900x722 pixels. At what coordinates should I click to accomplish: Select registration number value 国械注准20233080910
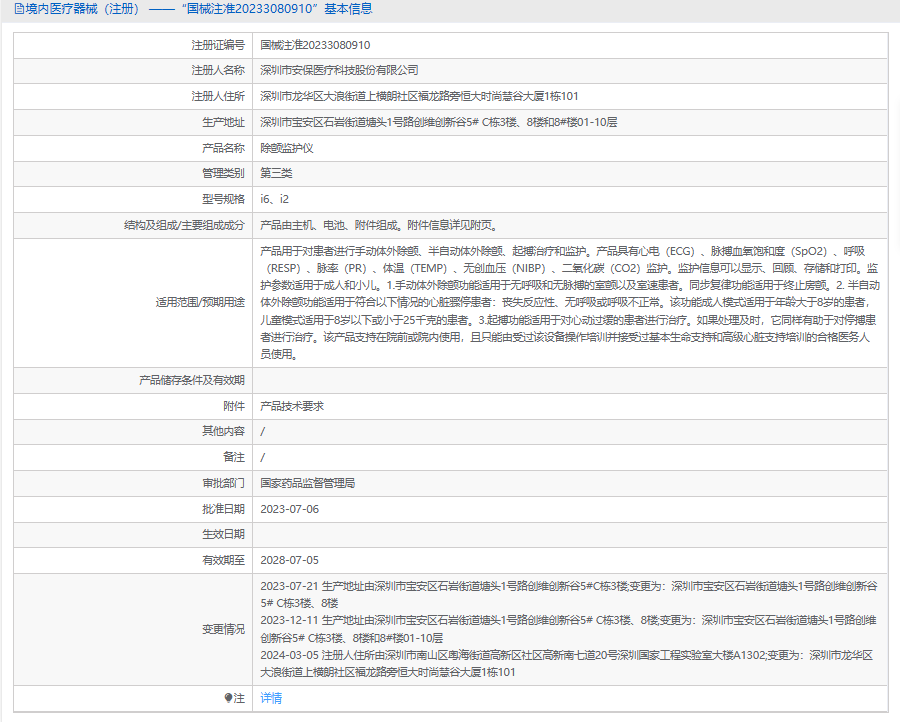click(315, 45)
